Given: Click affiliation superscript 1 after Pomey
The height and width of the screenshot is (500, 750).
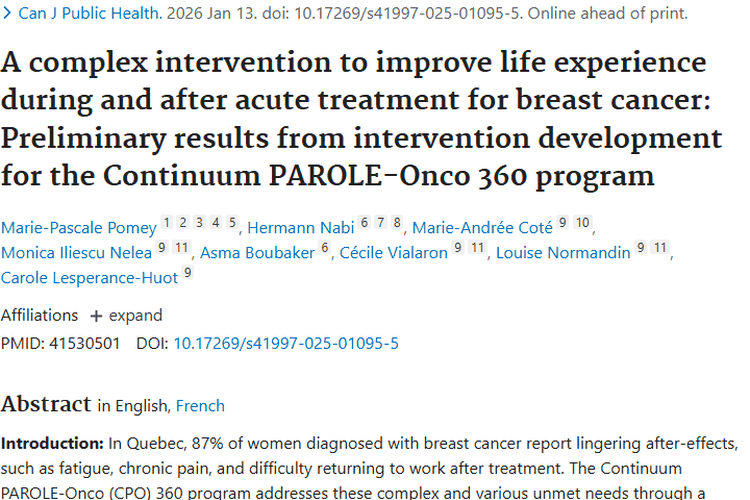Looking at the screenshot, I should (166, 222).
